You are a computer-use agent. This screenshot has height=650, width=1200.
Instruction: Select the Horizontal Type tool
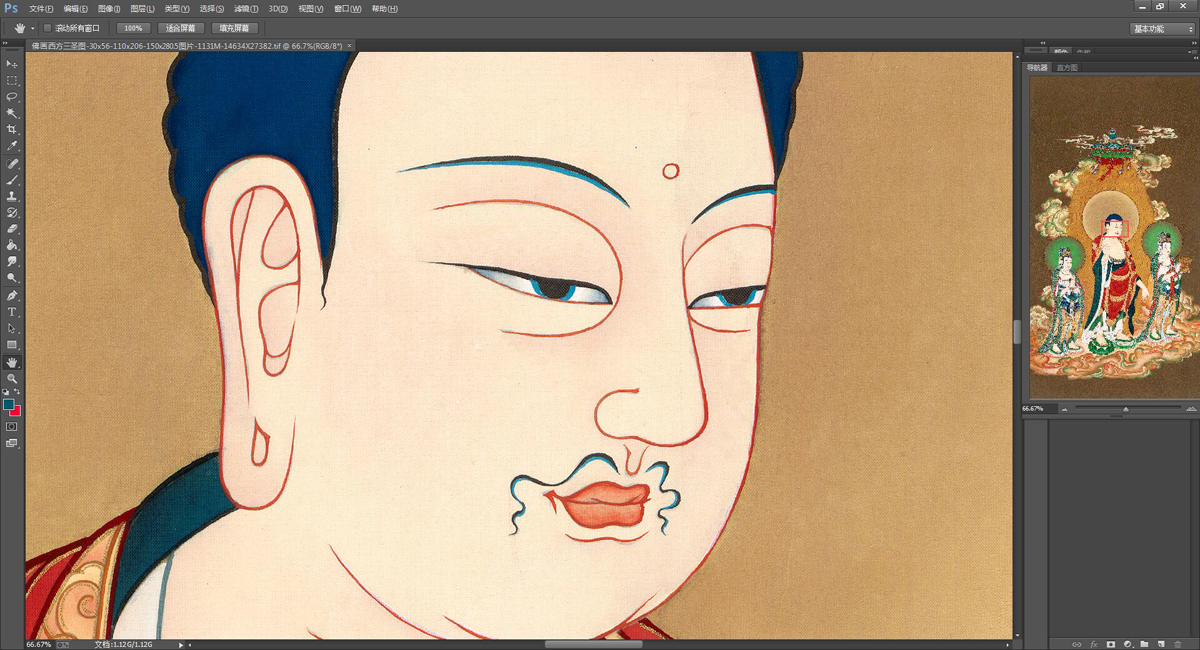(x=12, y=312)
